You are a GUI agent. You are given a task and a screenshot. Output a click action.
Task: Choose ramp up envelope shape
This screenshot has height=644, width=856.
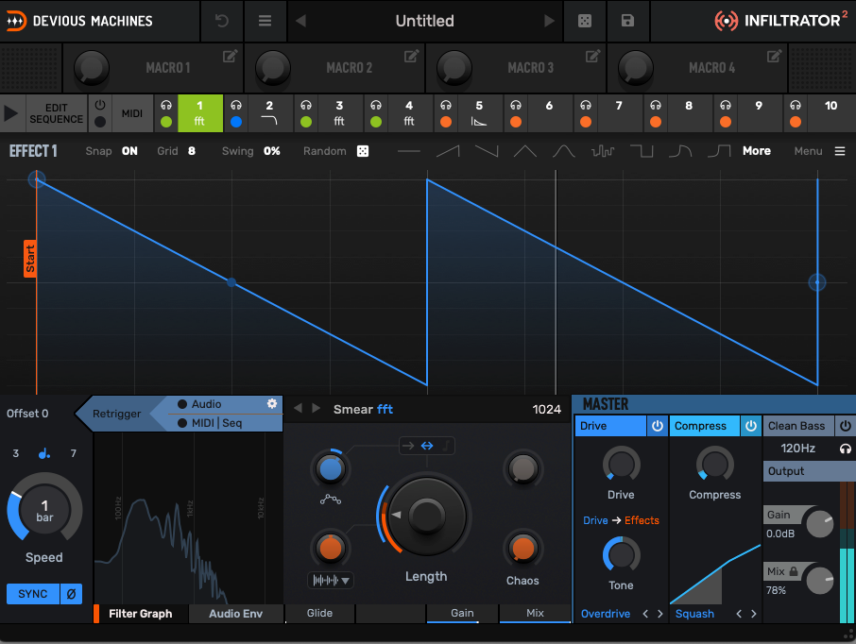(x=448, y=151)
